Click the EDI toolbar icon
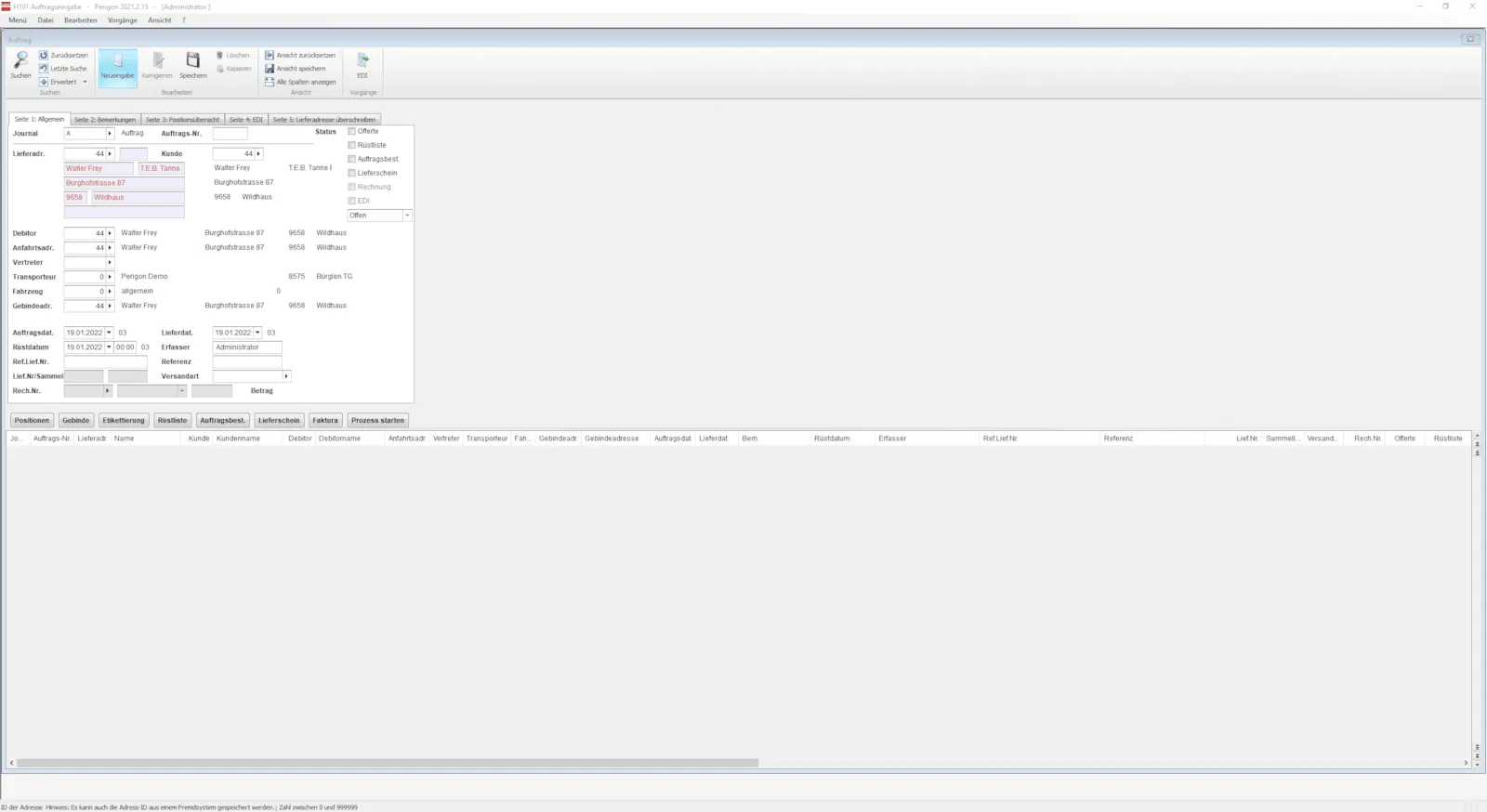This screenshot has width=1487, height=812. (x=362, y=61)
